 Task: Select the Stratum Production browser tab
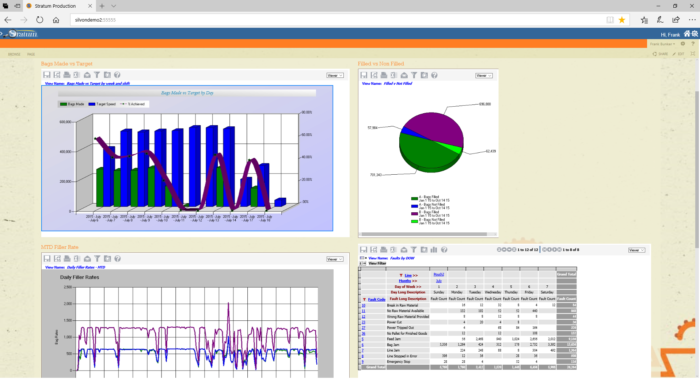(58, 6)
